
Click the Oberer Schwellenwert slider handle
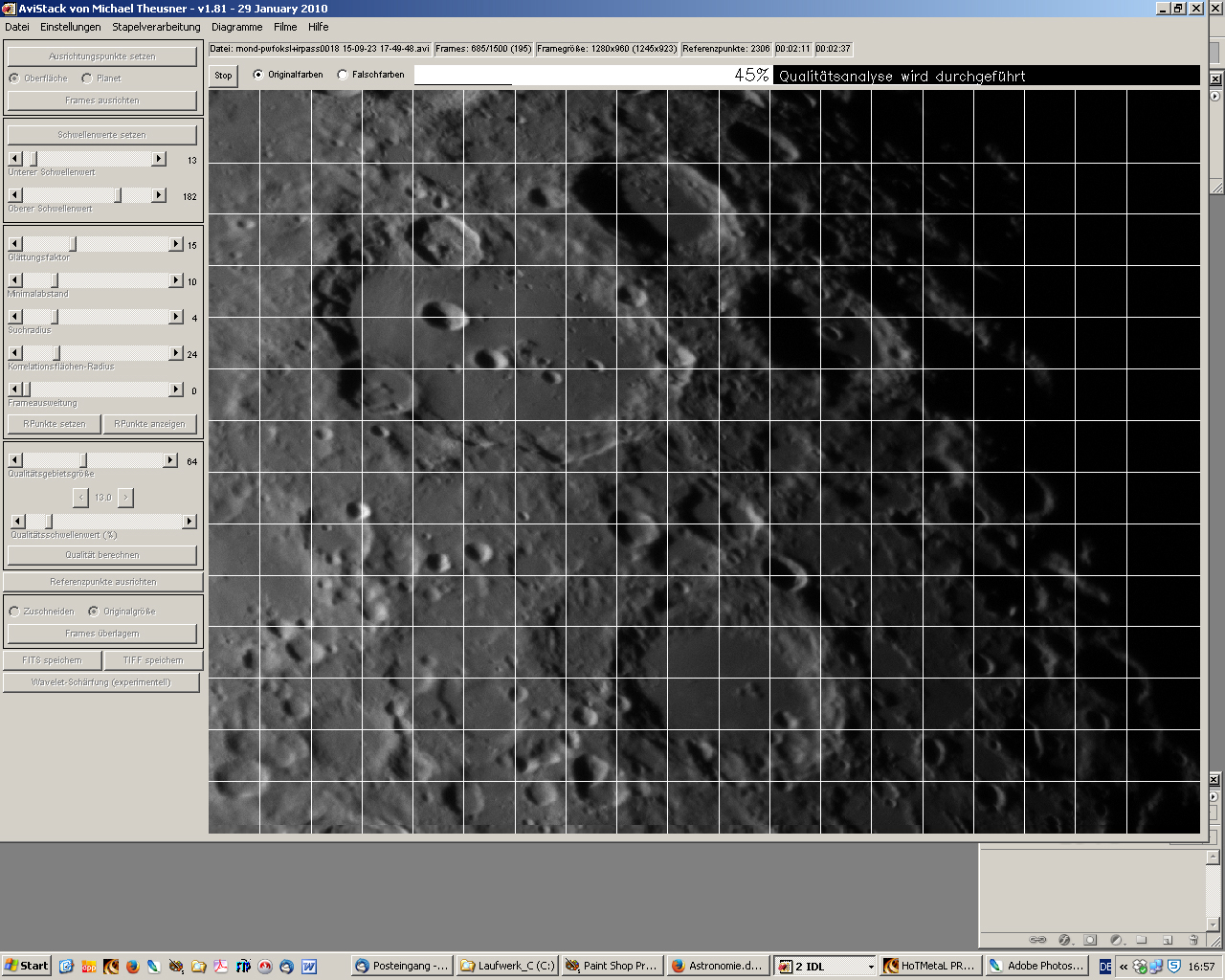tap(119, 195)
